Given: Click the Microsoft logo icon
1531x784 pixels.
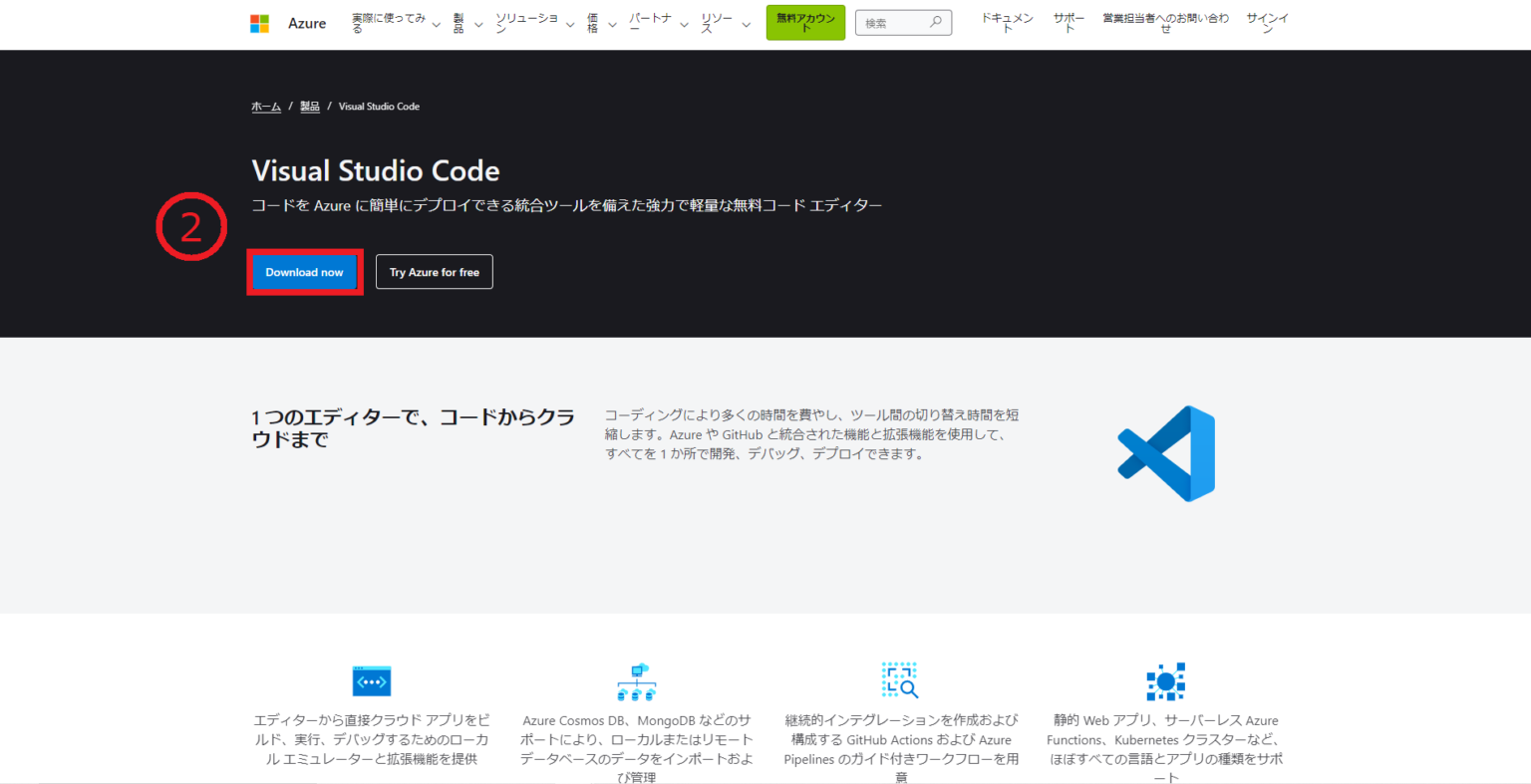Looking at the screenshot, I should [259, 22].
